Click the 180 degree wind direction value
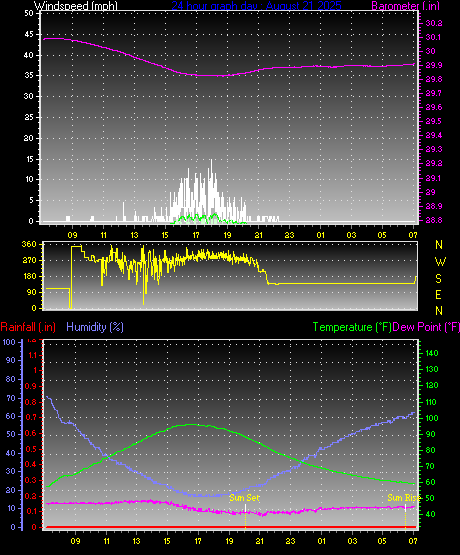Viewport: 460px width, 555px height. click(29, 276)
